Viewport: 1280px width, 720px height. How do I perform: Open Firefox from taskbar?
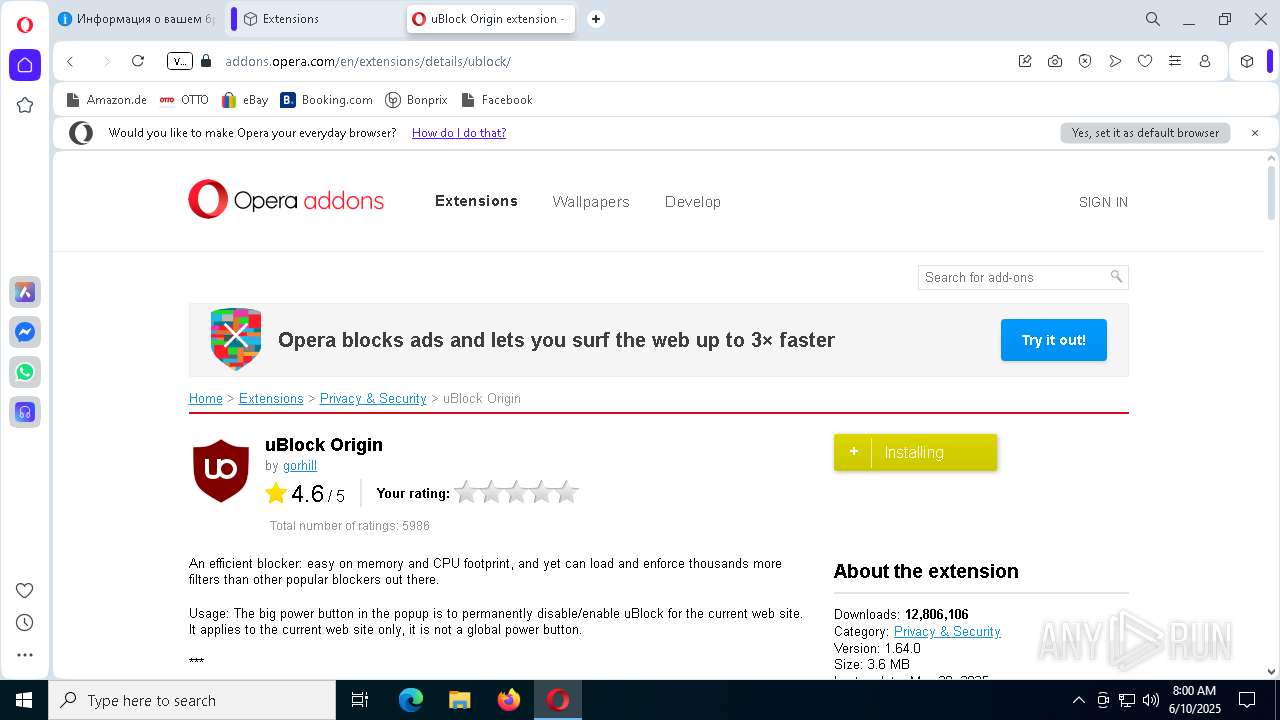coord(509,700)
